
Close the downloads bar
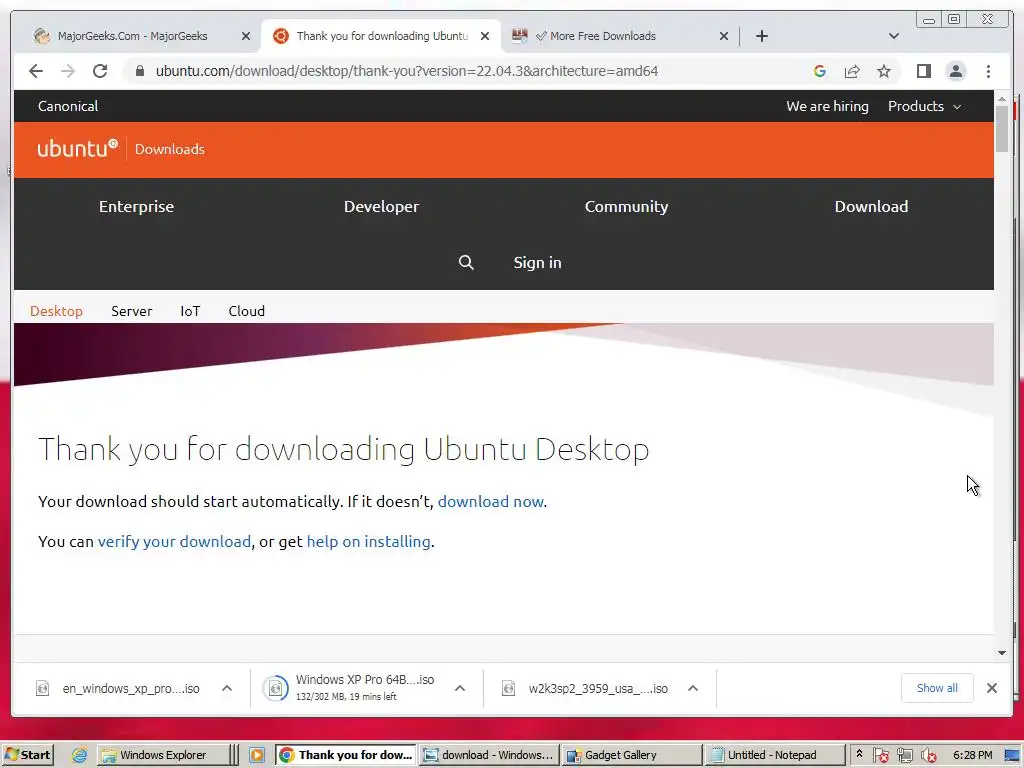pos(991,688)
